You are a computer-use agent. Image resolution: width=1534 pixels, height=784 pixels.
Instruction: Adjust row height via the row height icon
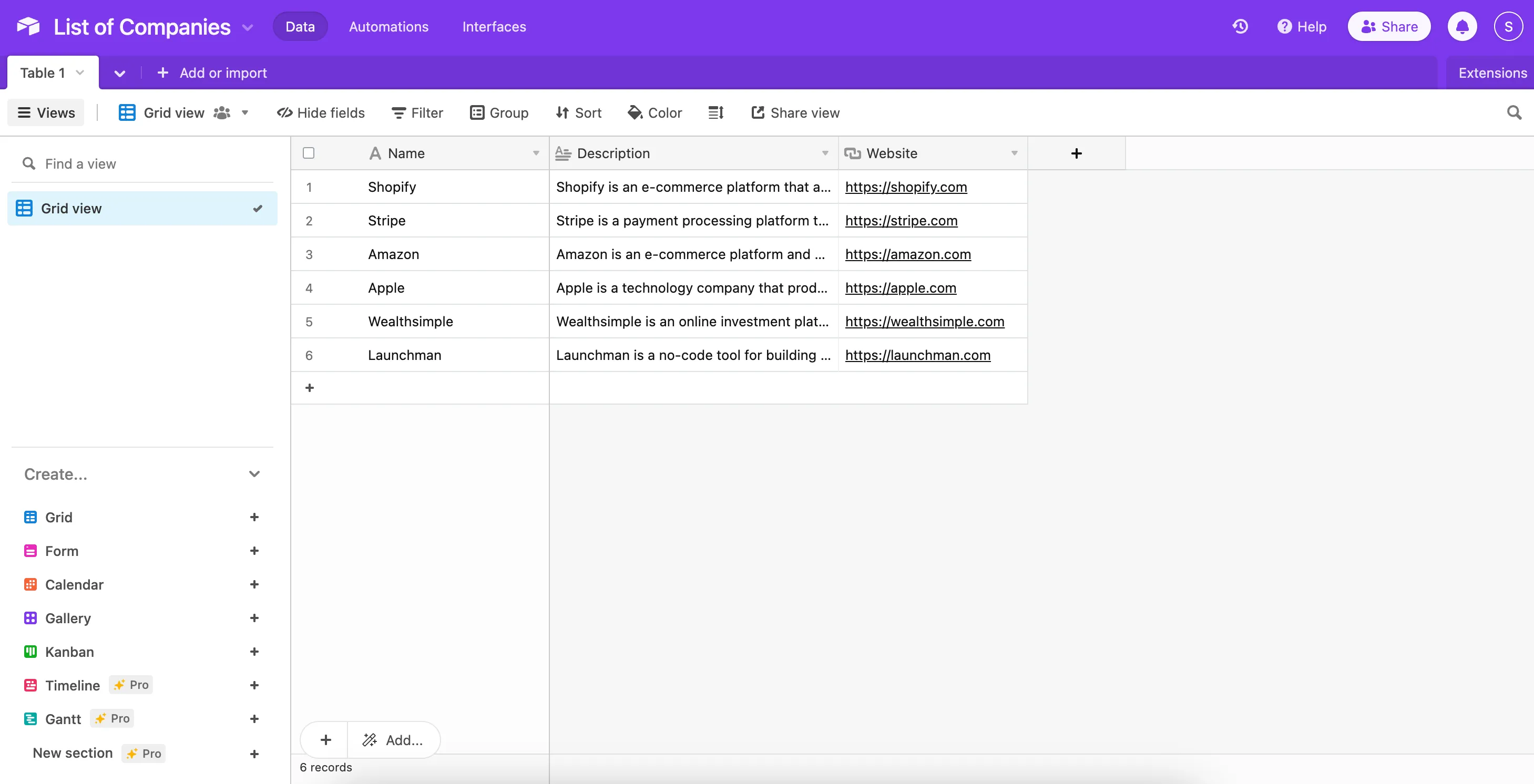click(716, 112)
